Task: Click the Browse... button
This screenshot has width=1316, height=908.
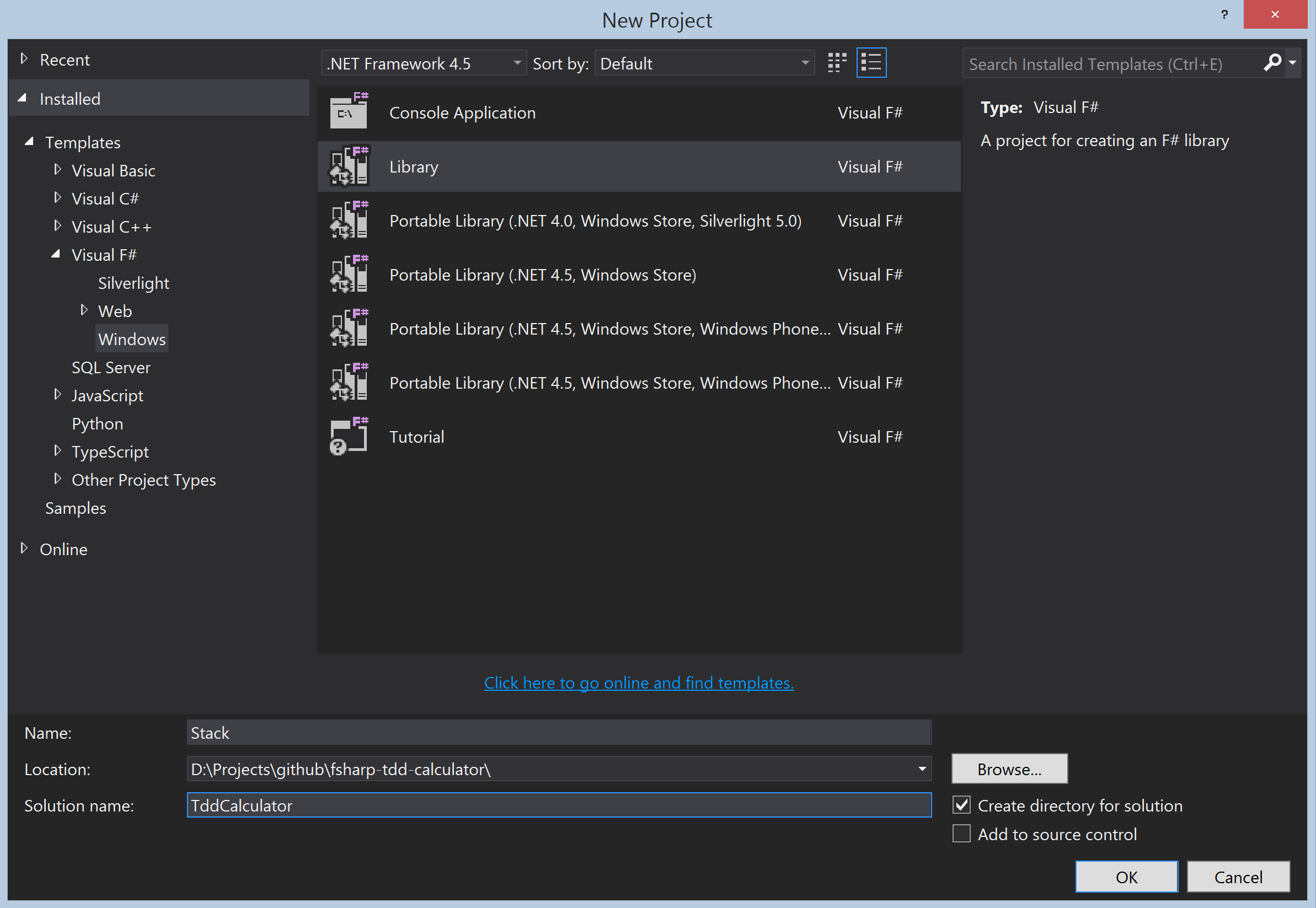Action: (1009, 769)
